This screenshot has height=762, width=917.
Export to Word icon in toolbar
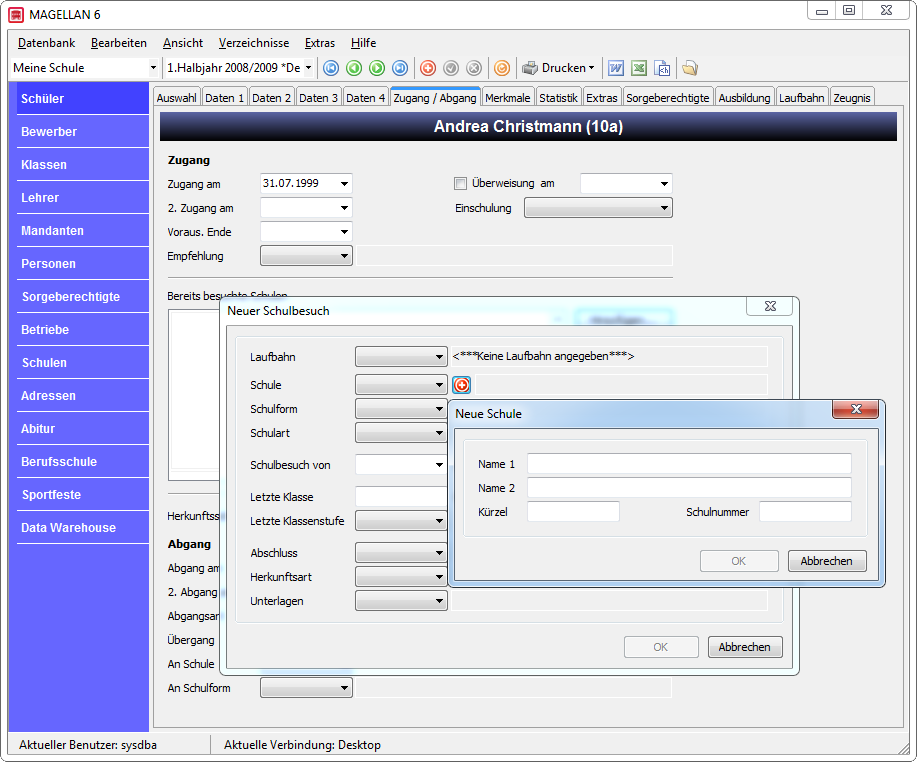click(x=616, y=68)
